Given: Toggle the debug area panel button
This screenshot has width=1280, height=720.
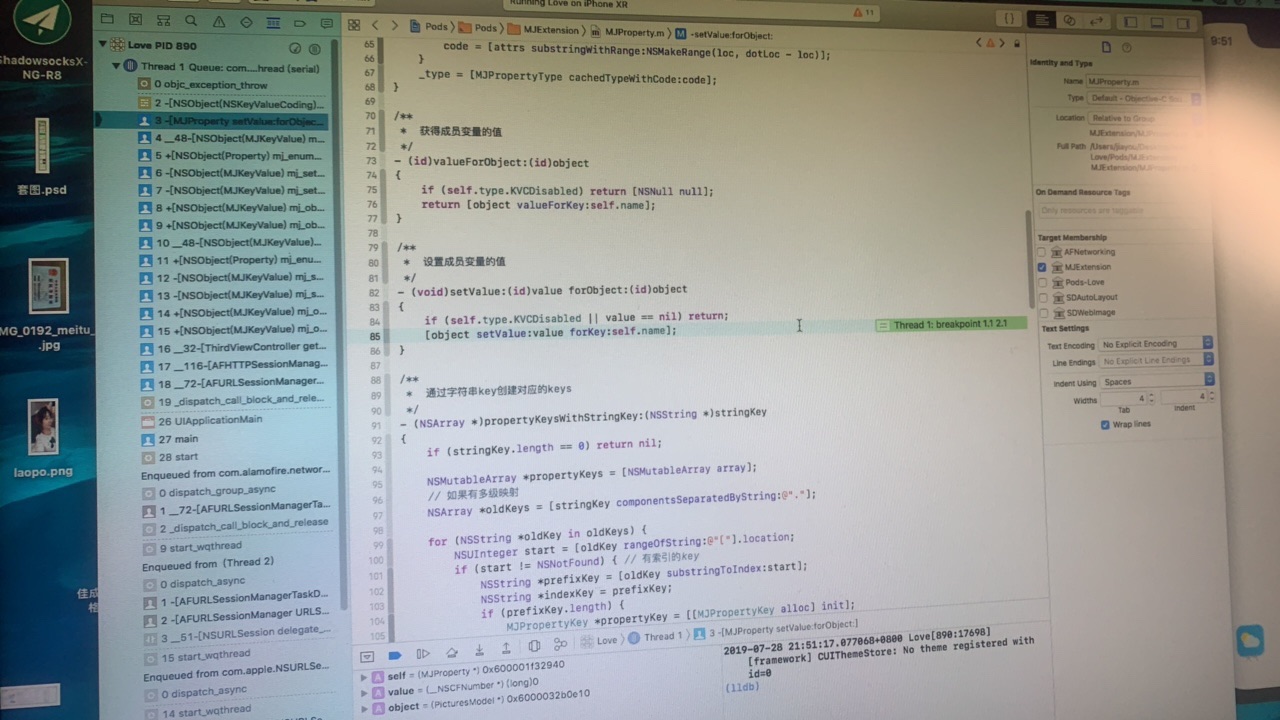Looking at the screenshot, I should (1159, 22).
